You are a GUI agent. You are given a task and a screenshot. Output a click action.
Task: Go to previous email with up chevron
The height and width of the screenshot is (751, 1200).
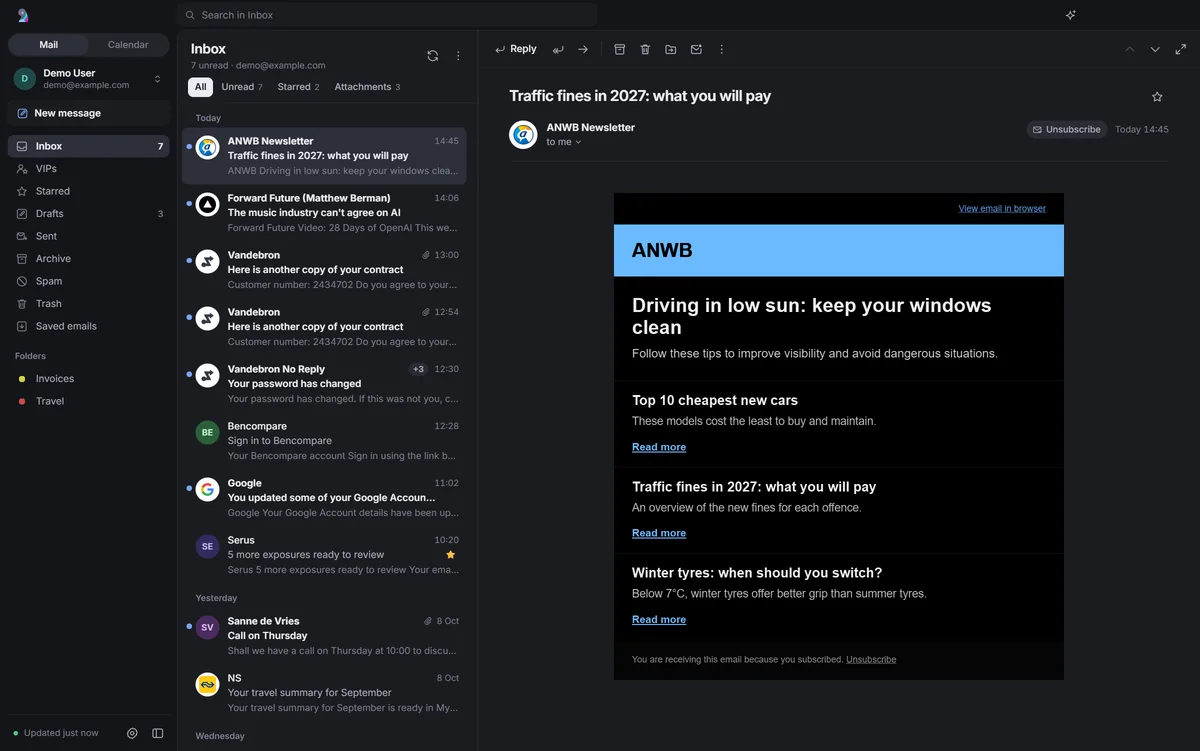point(1130,49)
